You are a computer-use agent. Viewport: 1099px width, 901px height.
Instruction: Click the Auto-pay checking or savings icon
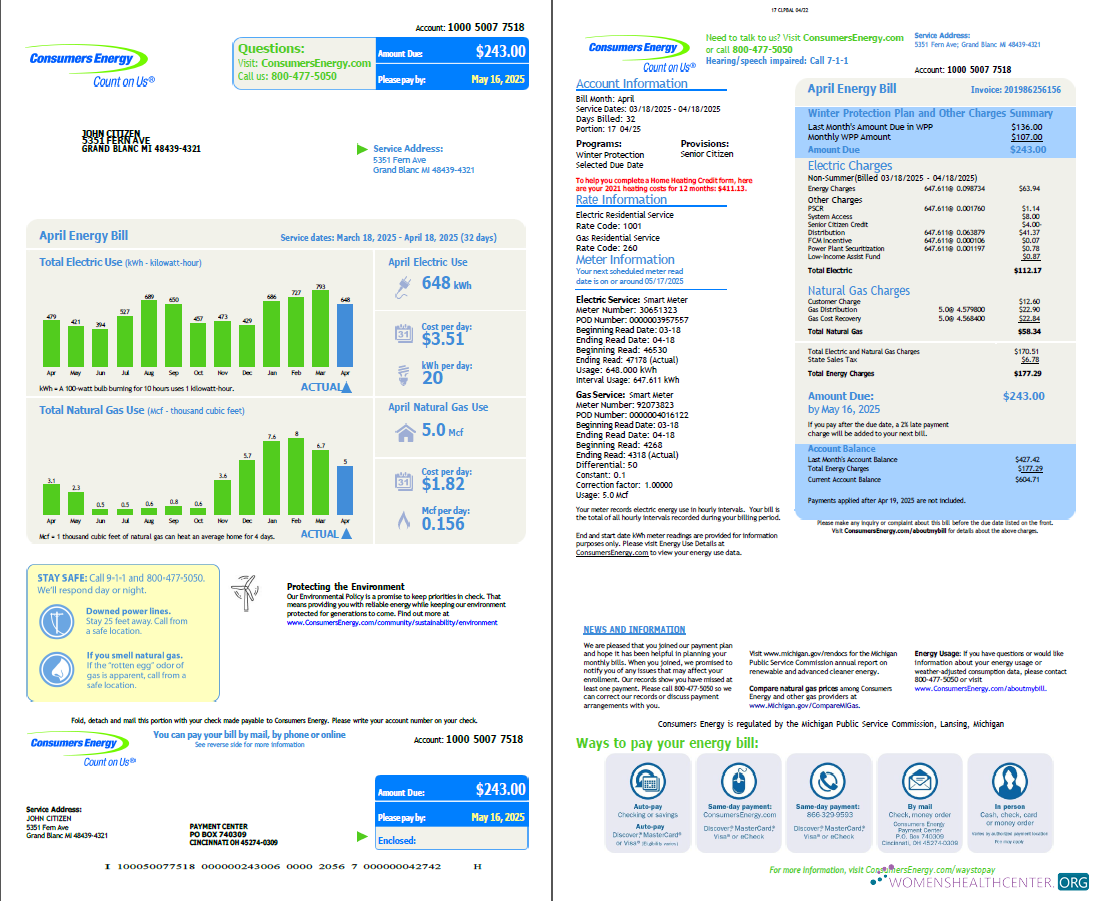coord(649,784)
